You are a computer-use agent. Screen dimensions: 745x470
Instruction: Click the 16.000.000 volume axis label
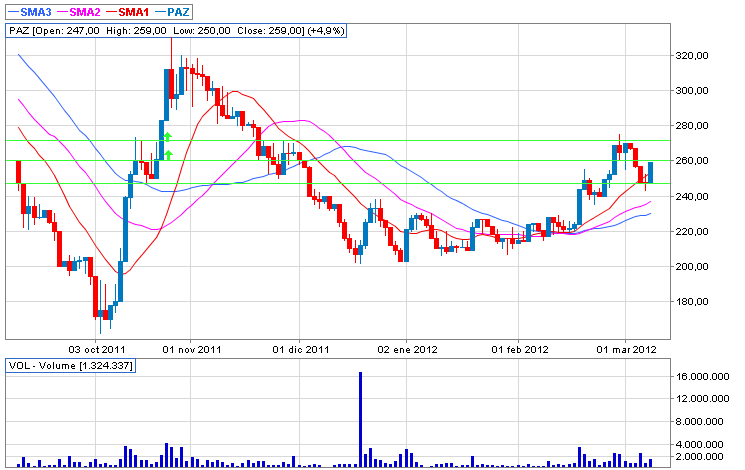[702, 377]
